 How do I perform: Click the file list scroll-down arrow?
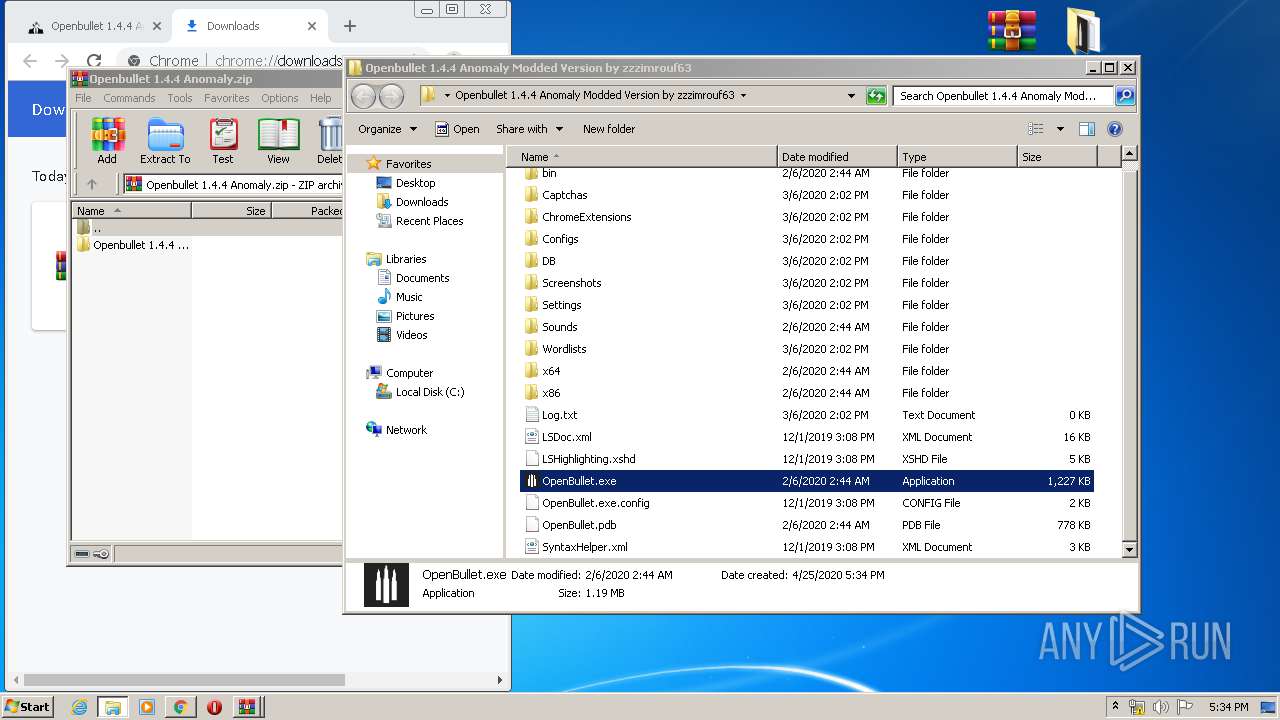[1129, 549]
